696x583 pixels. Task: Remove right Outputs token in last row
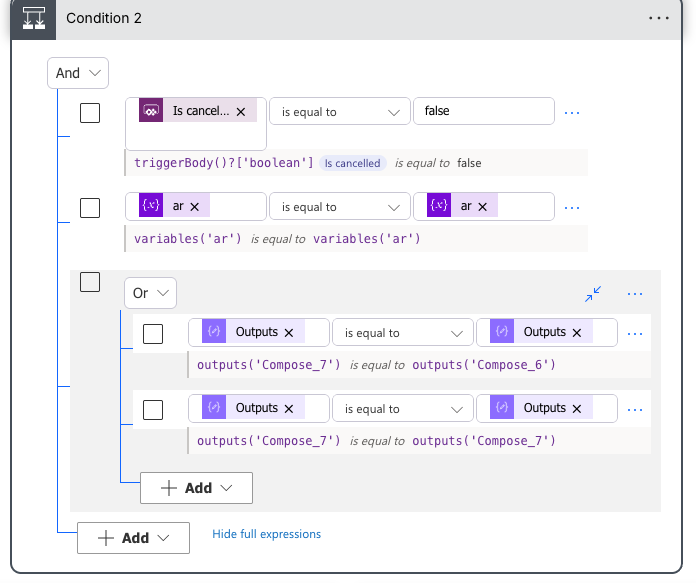coord(577,409)
